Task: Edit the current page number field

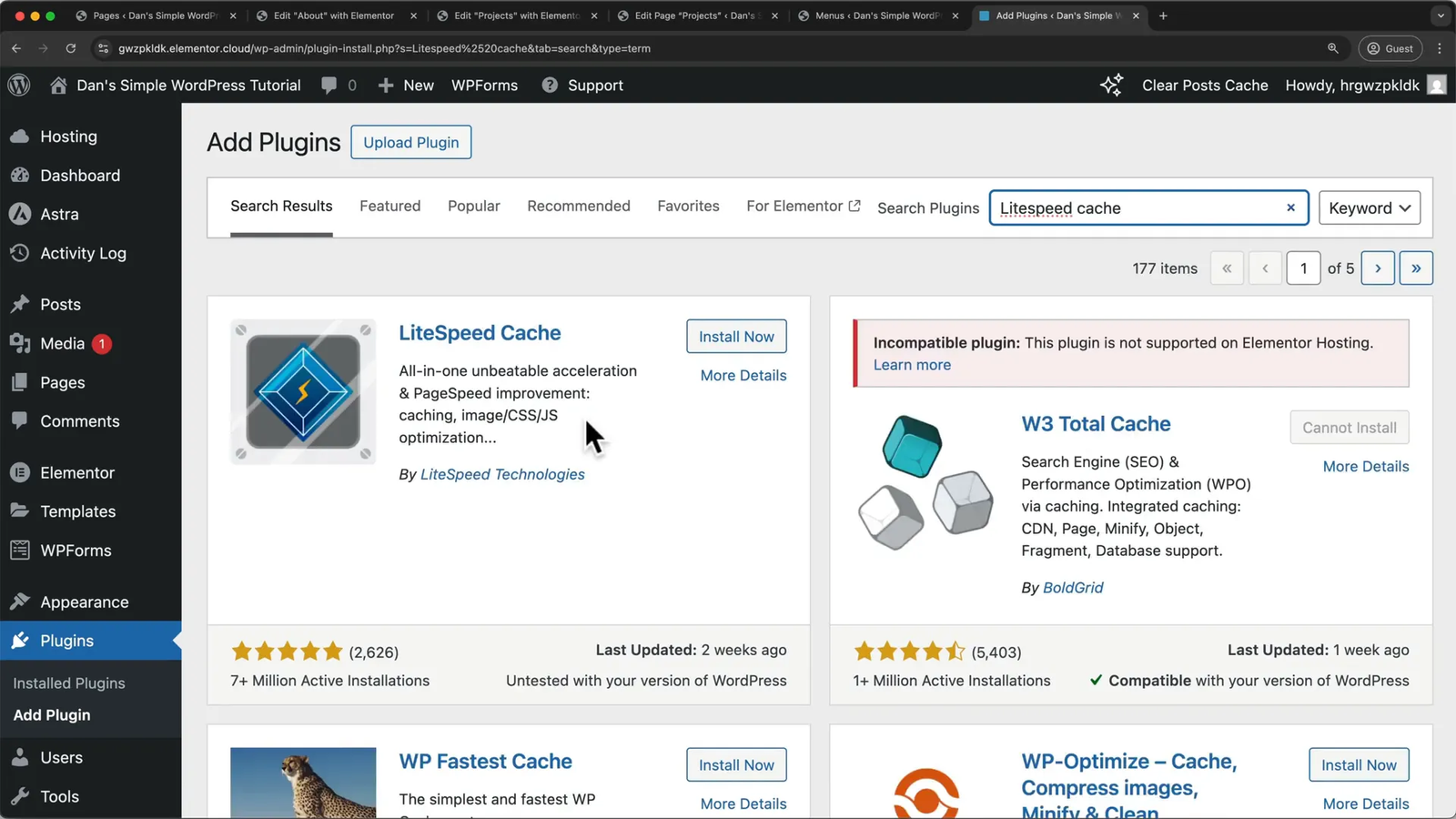Action: [x=1303, y=268]
